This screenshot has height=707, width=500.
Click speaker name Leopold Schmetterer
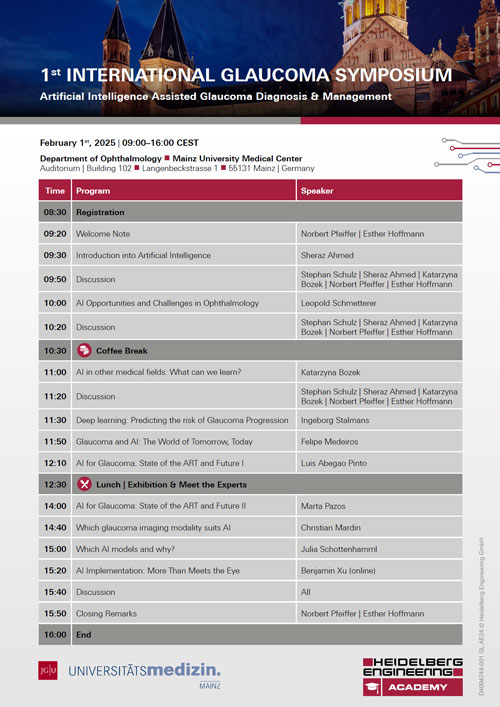(x=339, y=303)
